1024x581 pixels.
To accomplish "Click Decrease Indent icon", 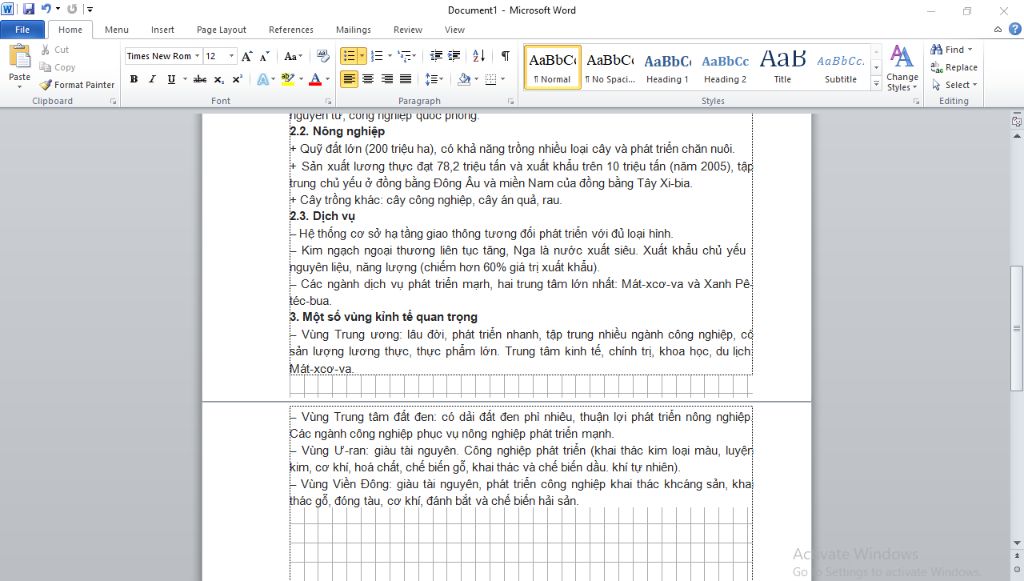I will coord(436,56).
